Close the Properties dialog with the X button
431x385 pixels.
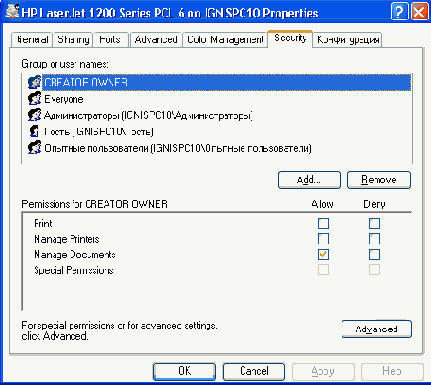(x=419, y=12)
